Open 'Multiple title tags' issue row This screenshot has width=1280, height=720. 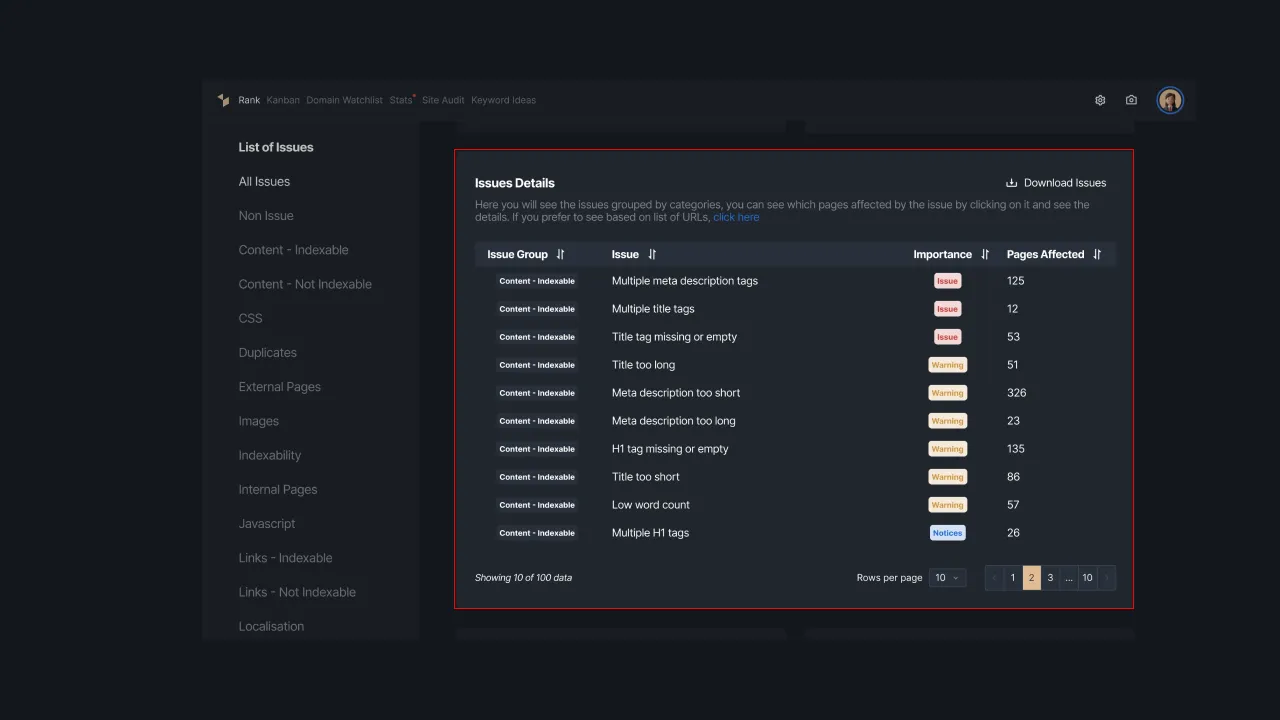[653, 309]
